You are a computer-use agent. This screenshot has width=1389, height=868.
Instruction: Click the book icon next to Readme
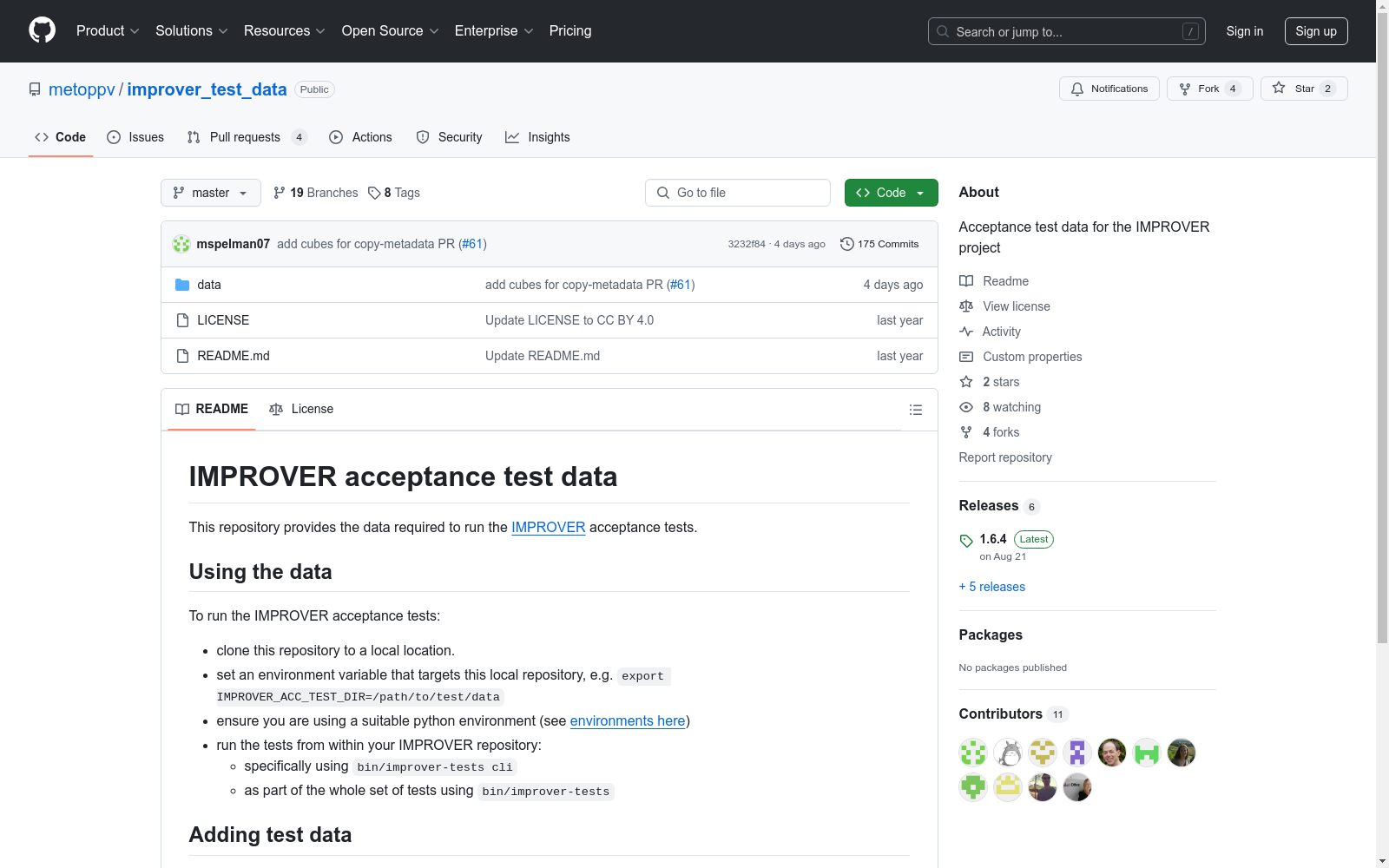point(966,281)
